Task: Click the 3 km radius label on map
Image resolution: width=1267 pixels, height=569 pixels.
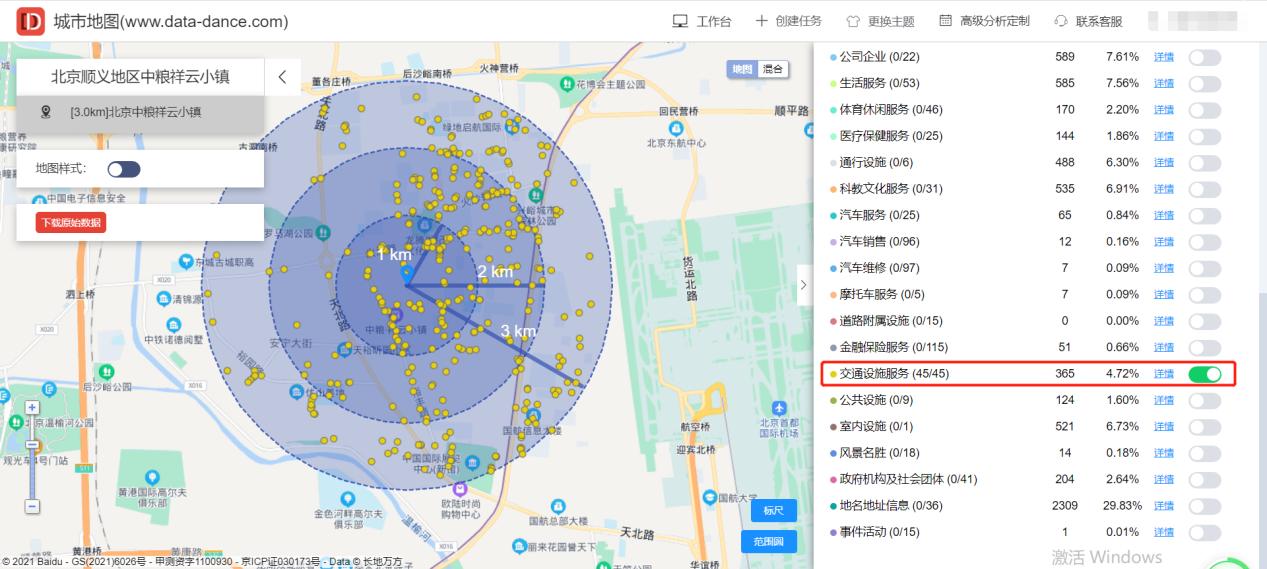Action: [518, 331]
